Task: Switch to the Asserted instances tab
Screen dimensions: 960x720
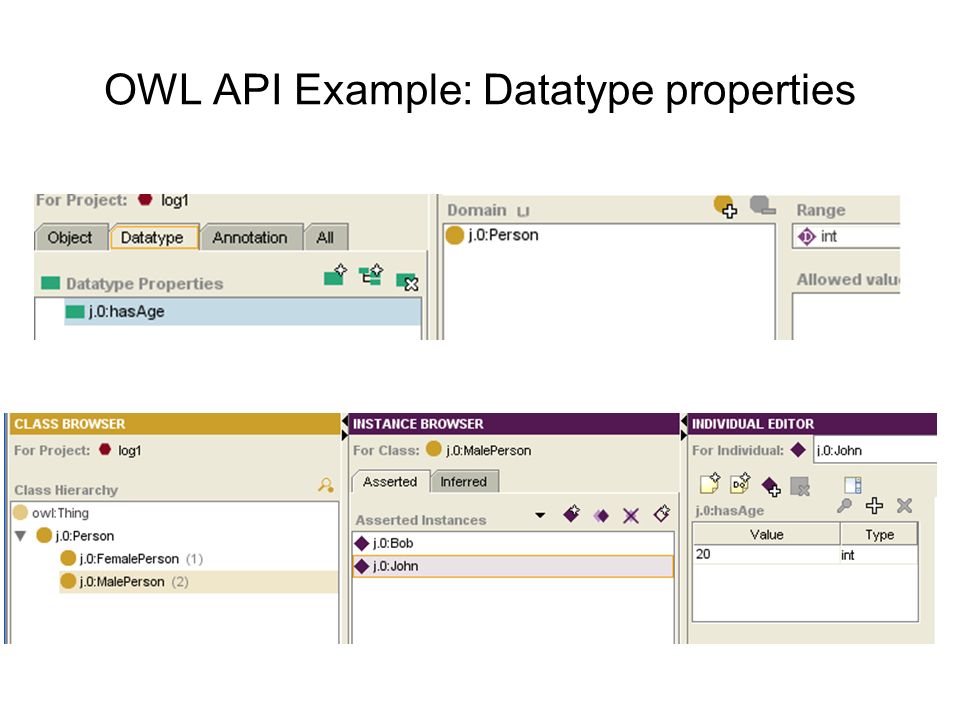Action: click(391, 482)
